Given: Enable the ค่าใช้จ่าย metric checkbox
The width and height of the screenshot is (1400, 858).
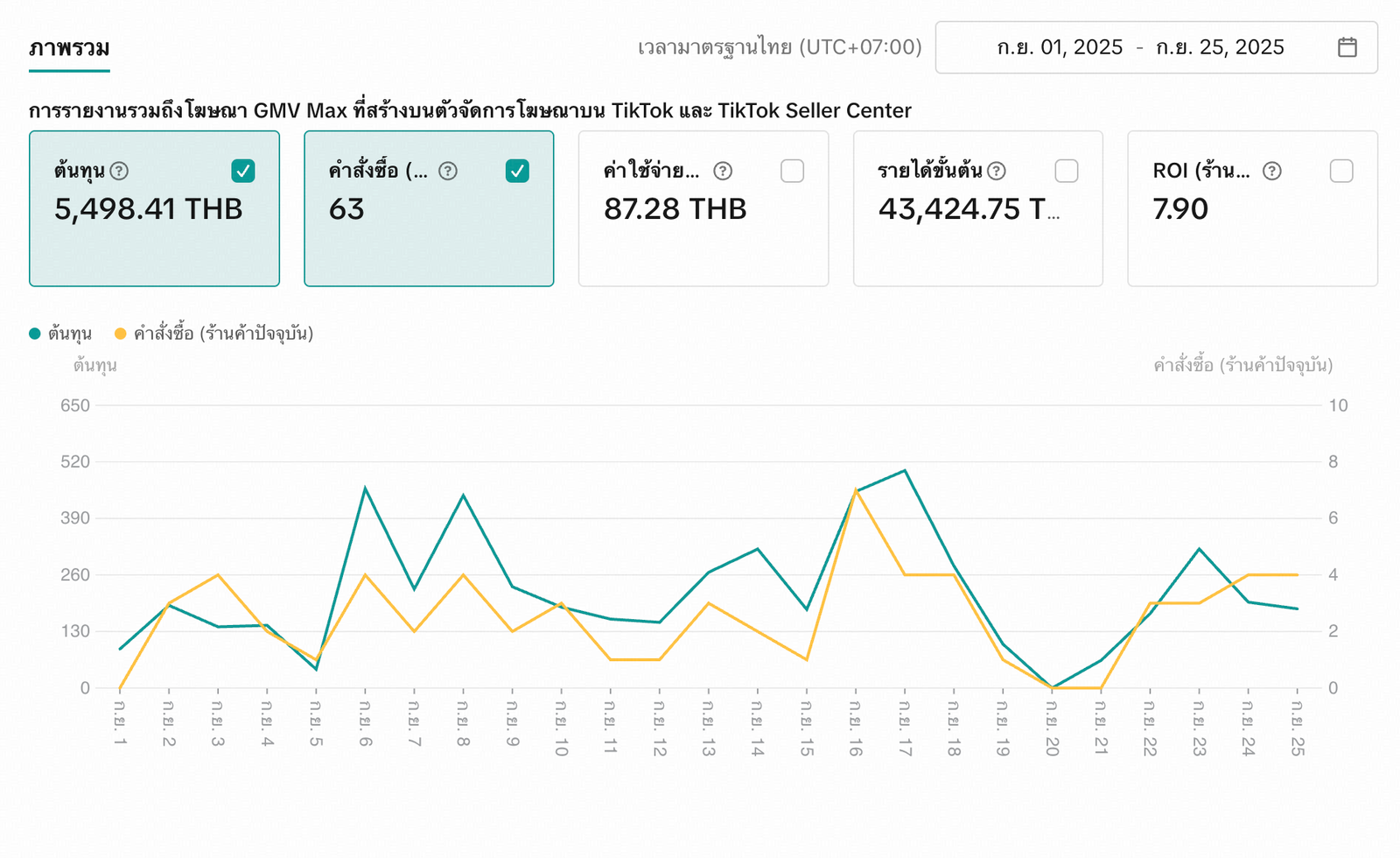Looking at the screenshot, I should coord(792,171).
